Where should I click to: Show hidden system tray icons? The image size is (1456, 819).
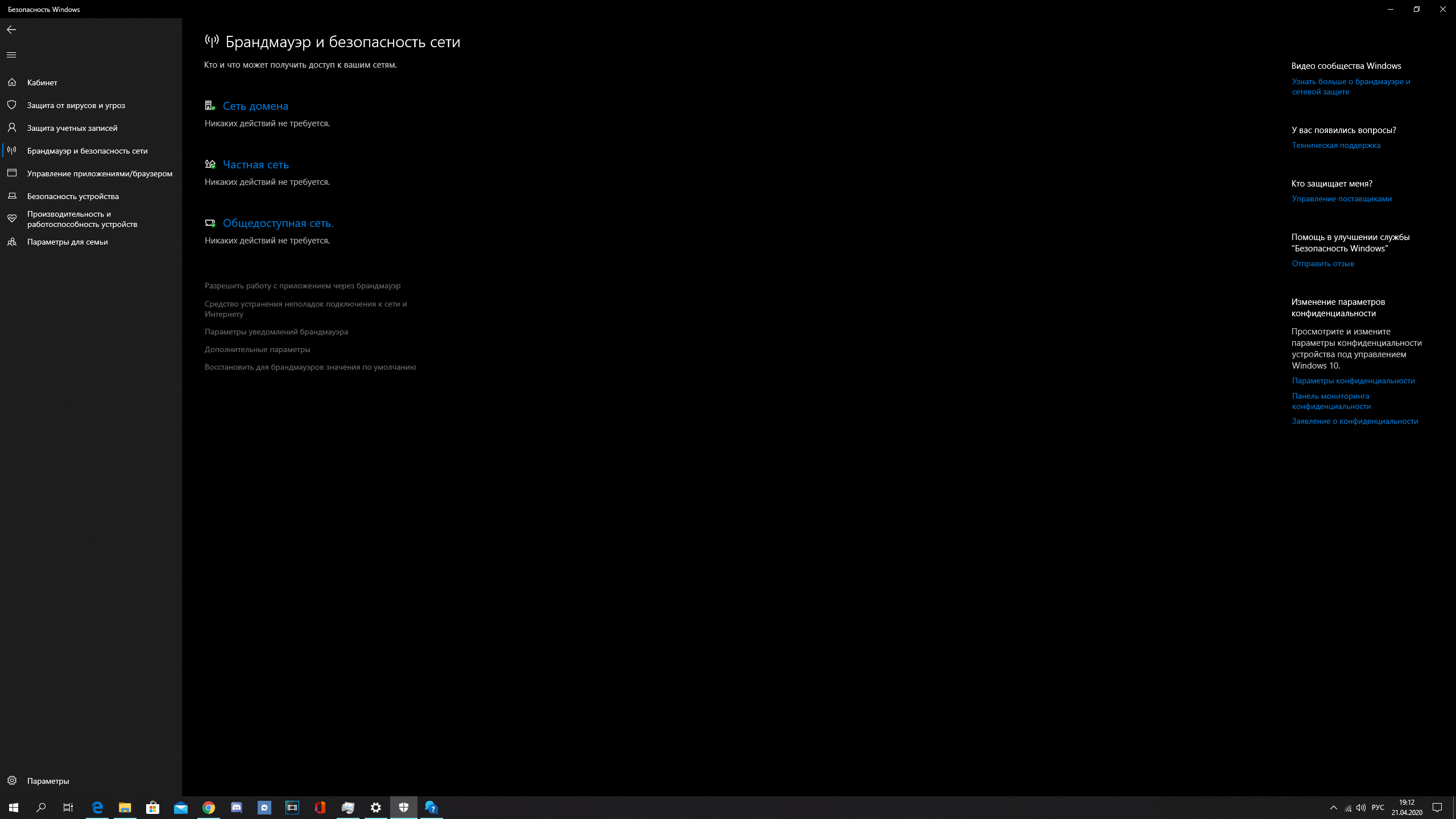point(1334,808)
